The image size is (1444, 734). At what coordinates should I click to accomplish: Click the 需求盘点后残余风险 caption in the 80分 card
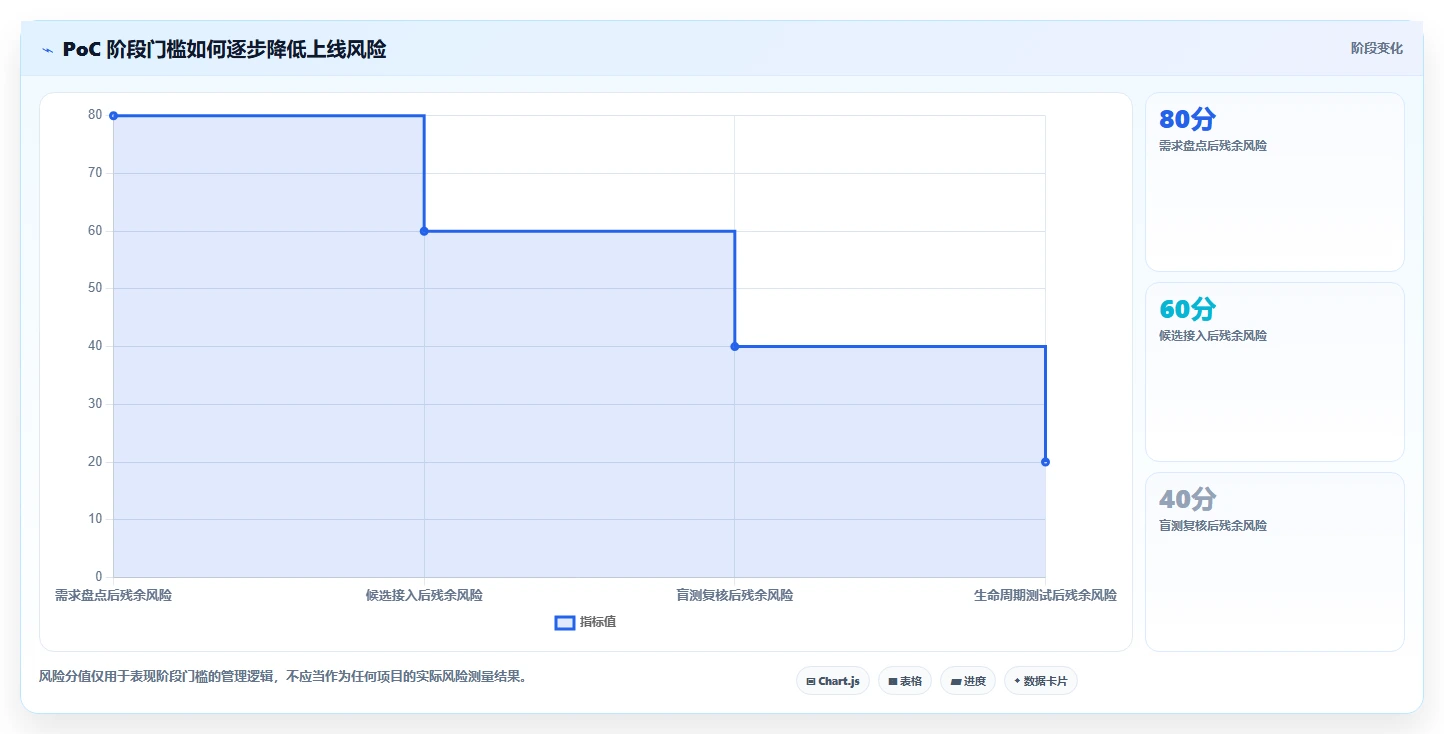[1212, 146]
